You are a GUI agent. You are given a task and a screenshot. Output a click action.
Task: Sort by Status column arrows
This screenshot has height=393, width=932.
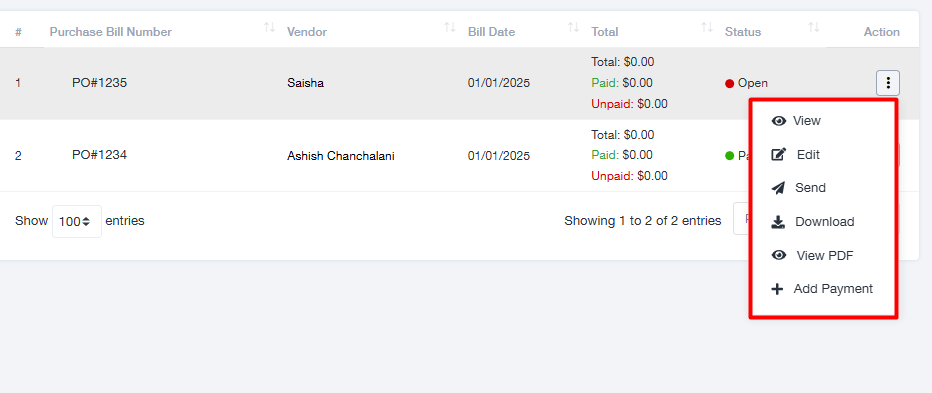(814, 27)
